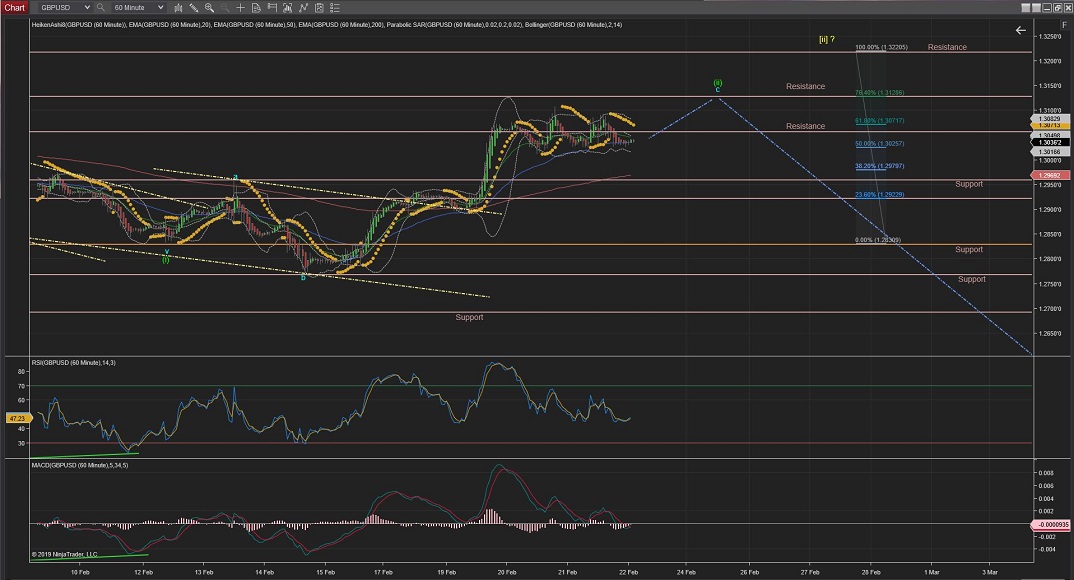Viewport: 1074px width, 580px height.
Task: Open the bar type chart style icon
Action: click(x=176, y=7)
